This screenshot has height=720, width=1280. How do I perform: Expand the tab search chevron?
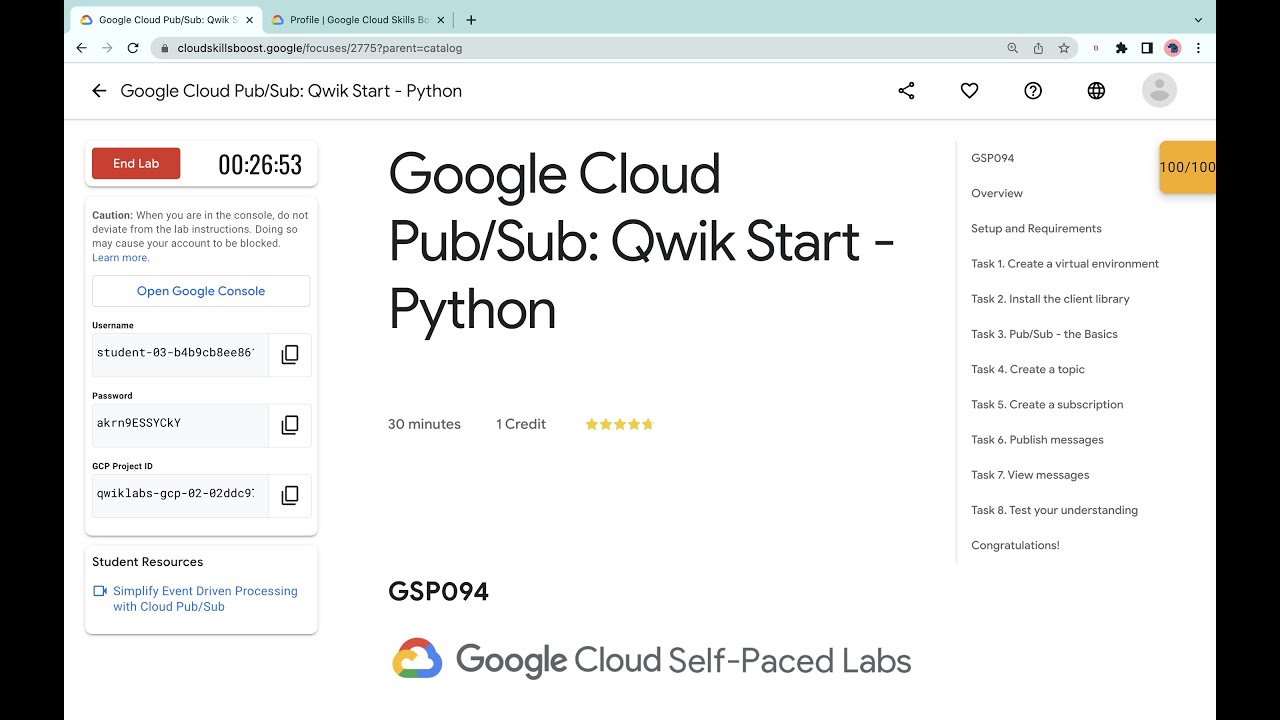coord(1198,20)
